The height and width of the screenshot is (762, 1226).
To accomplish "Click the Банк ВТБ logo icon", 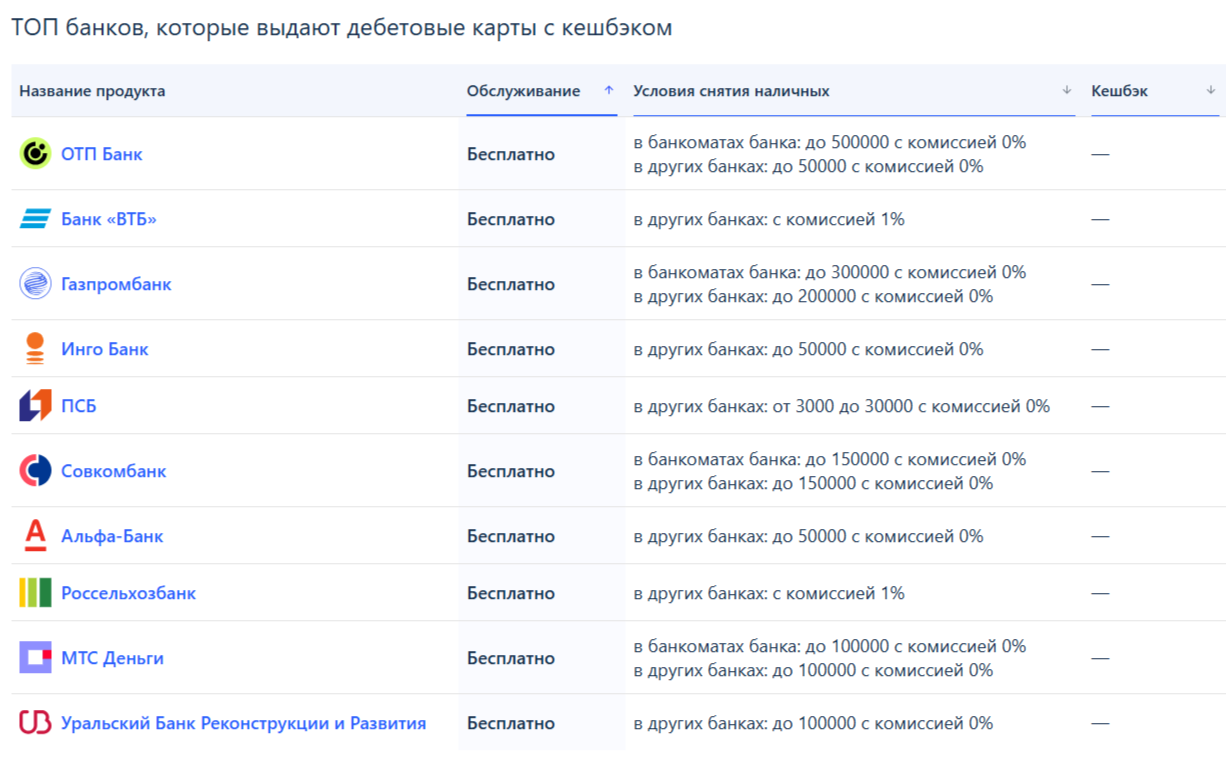I will pyautogui.click(x=35, y=219).
